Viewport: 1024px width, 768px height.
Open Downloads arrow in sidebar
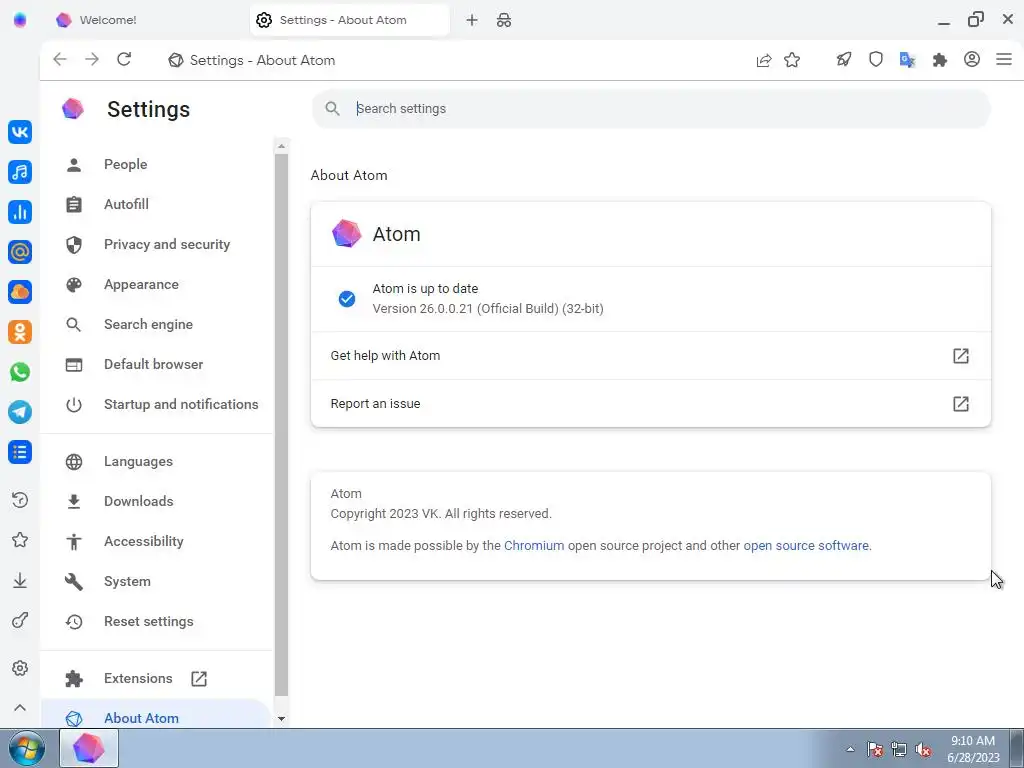(20, 580)
